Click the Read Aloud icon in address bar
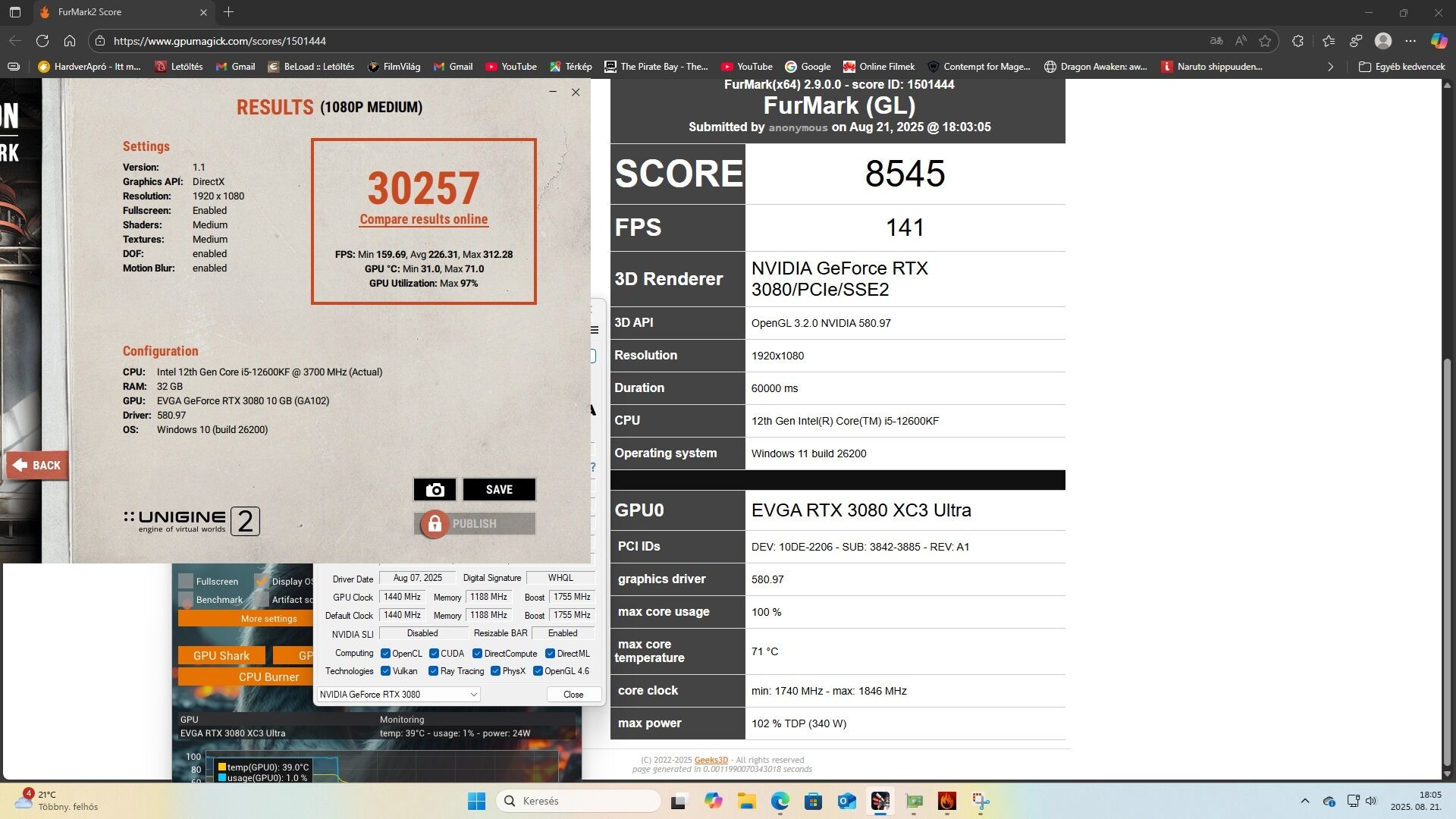 (x=1241, y=41)
